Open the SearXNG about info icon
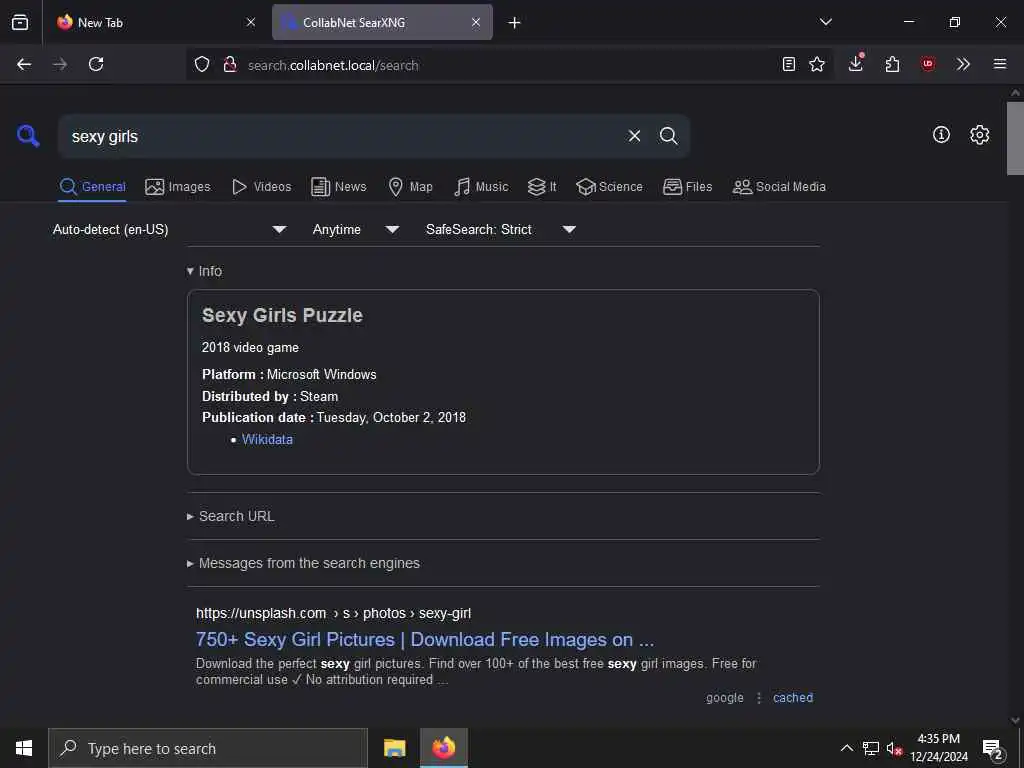The image size is (1024, 768). (940, 135)
